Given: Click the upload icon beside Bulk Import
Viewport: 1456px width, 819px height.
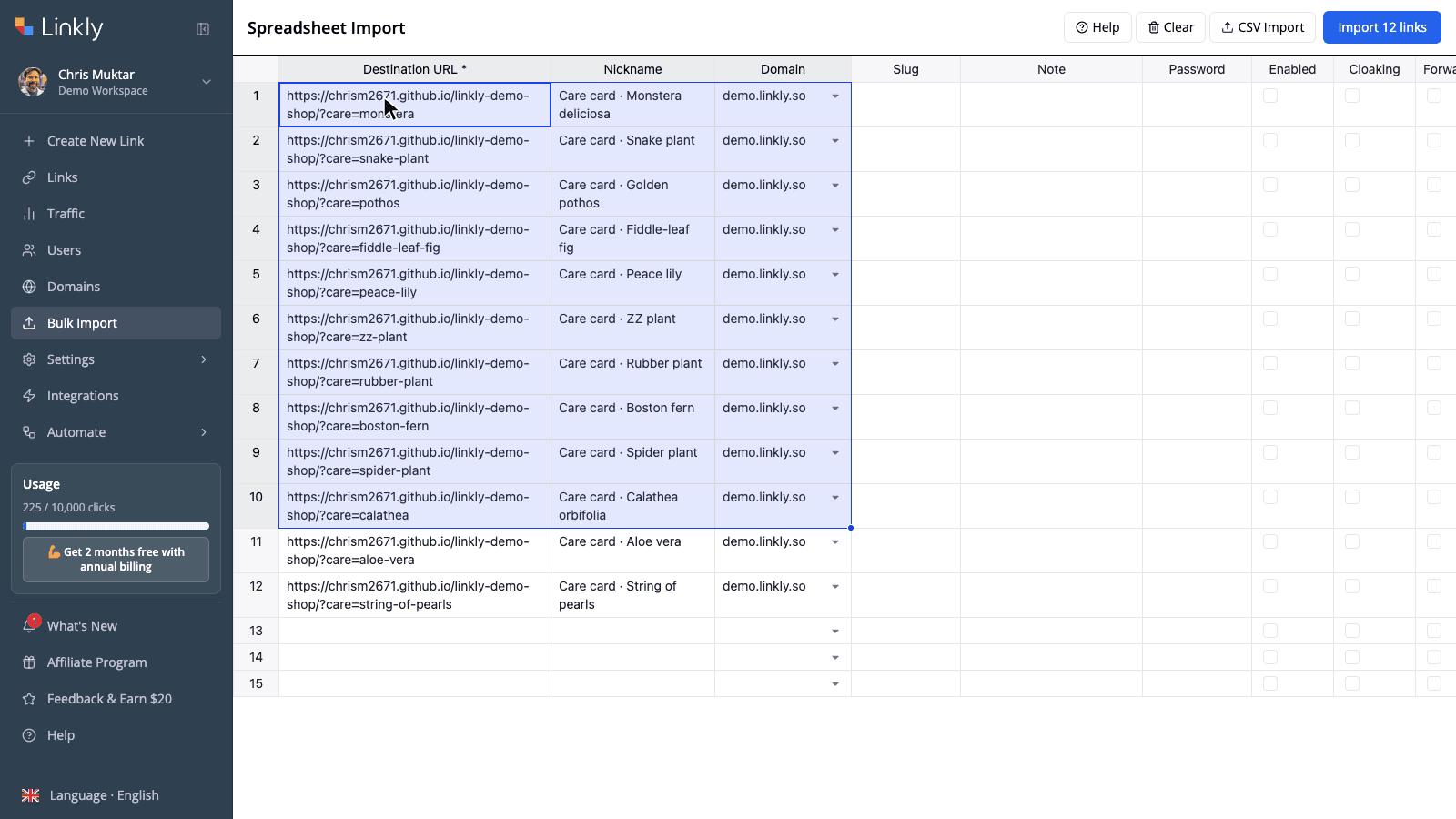Looking at the screenshot, I should coord(29,323).
